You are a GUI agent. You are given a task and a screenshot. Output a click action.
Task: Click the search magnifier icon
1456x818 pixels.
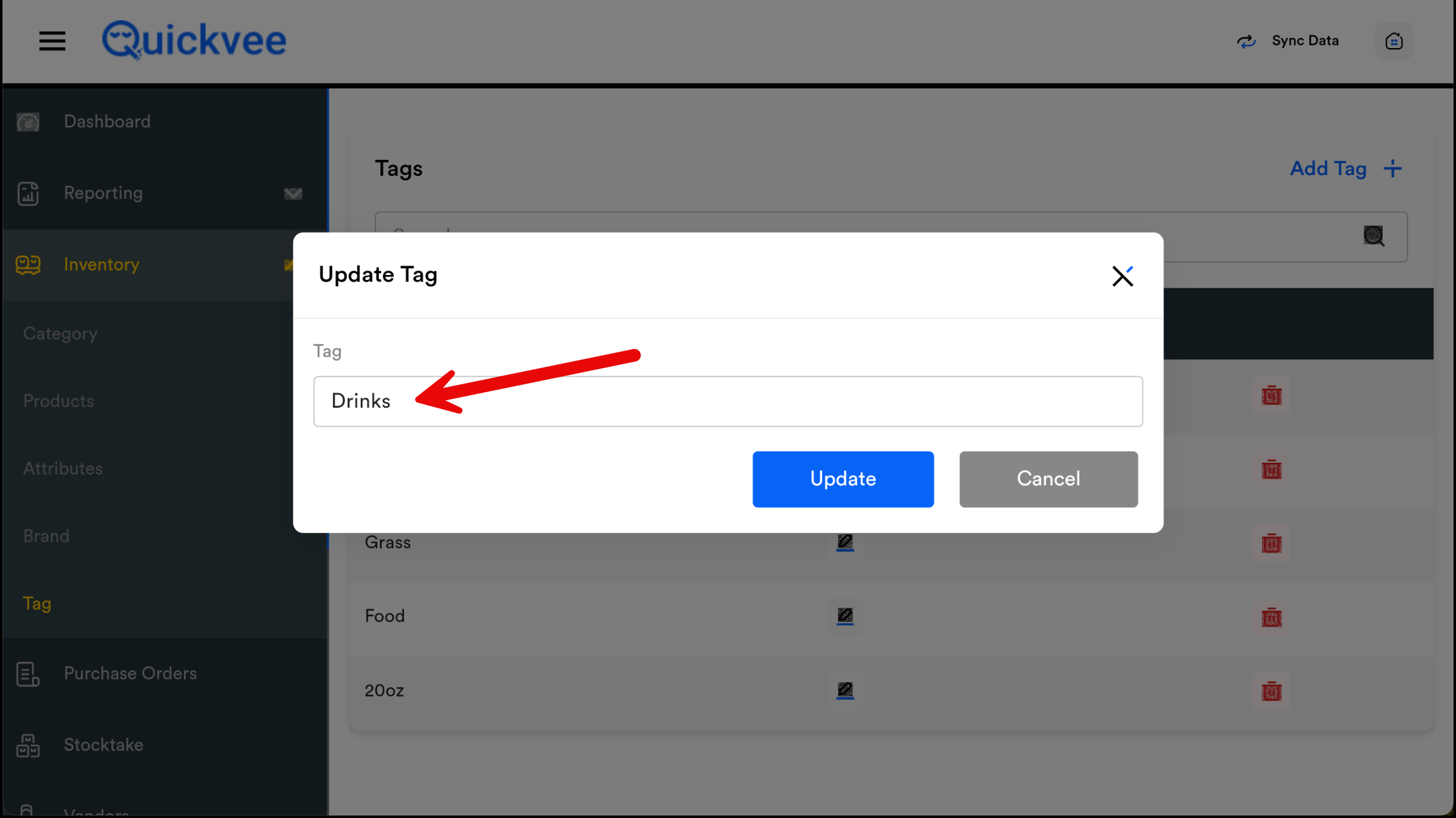[1373, 236]
